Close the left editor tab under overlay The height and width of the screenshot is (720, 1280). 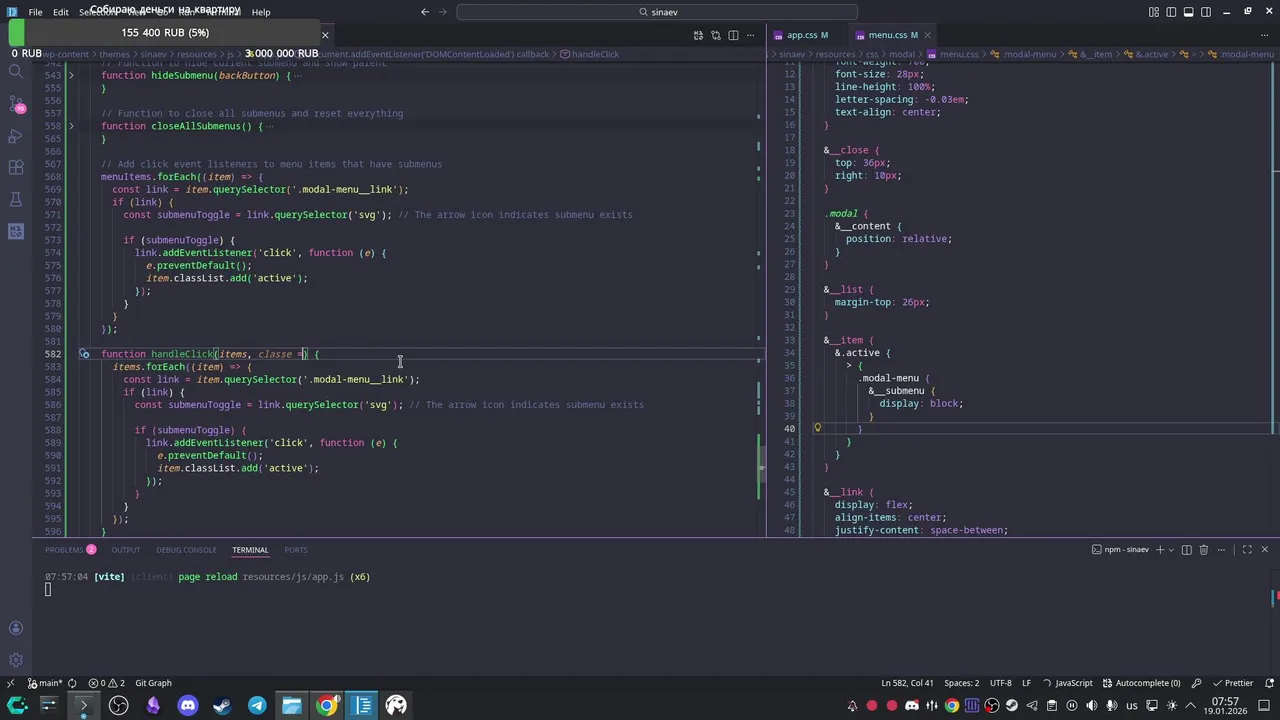324,35
